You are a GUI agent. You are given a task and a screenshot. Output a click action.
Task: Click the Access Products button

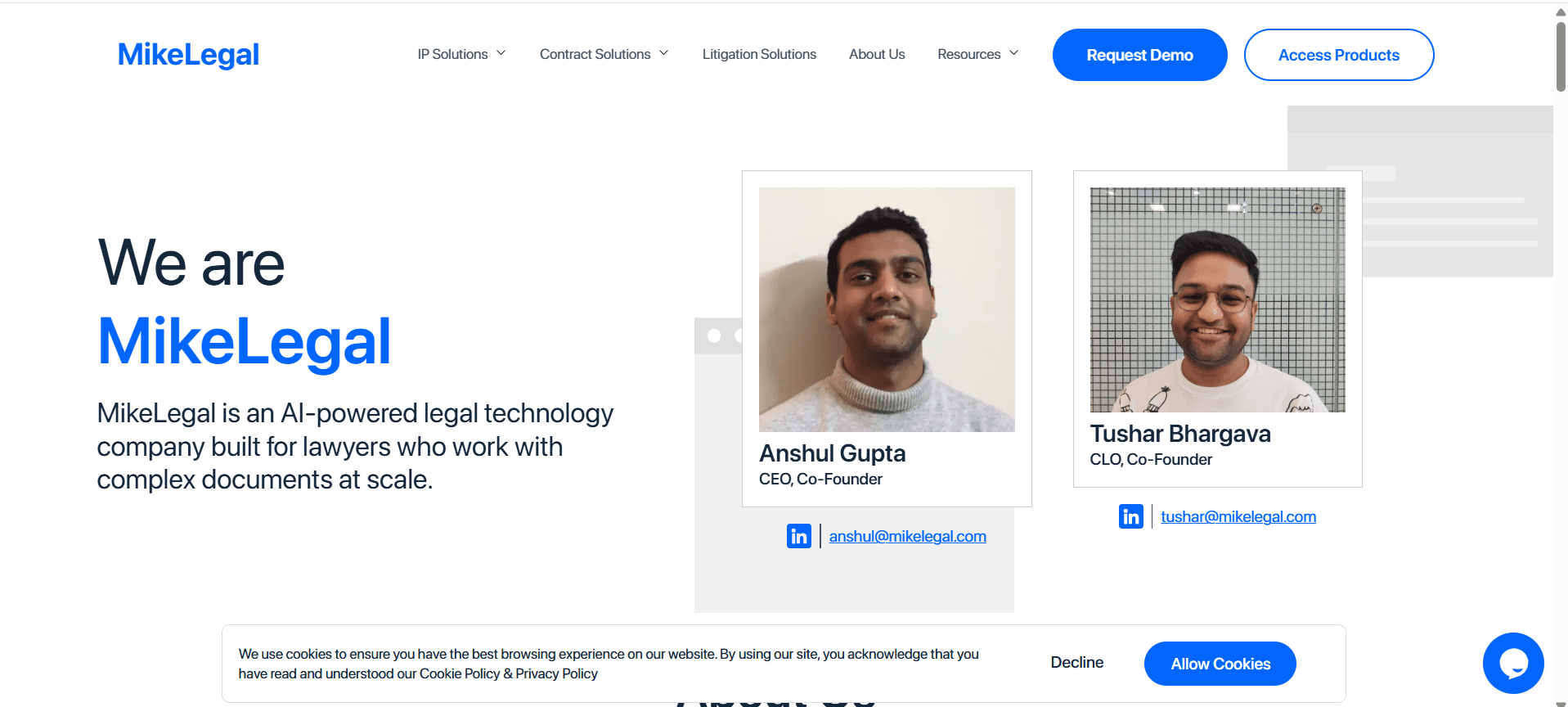[x=1338, y=55]
